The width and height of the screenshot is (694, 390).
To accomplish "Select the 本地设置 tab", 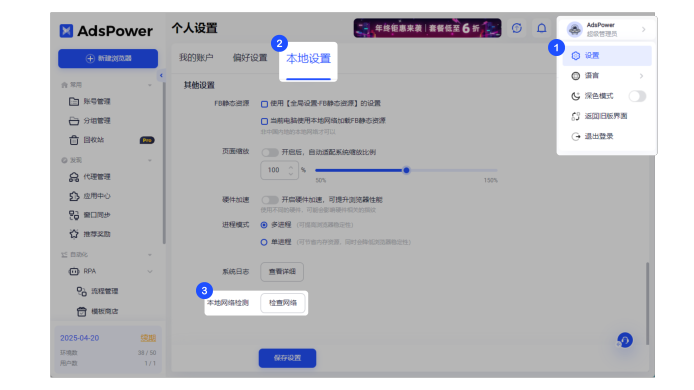I will [308, 58].
